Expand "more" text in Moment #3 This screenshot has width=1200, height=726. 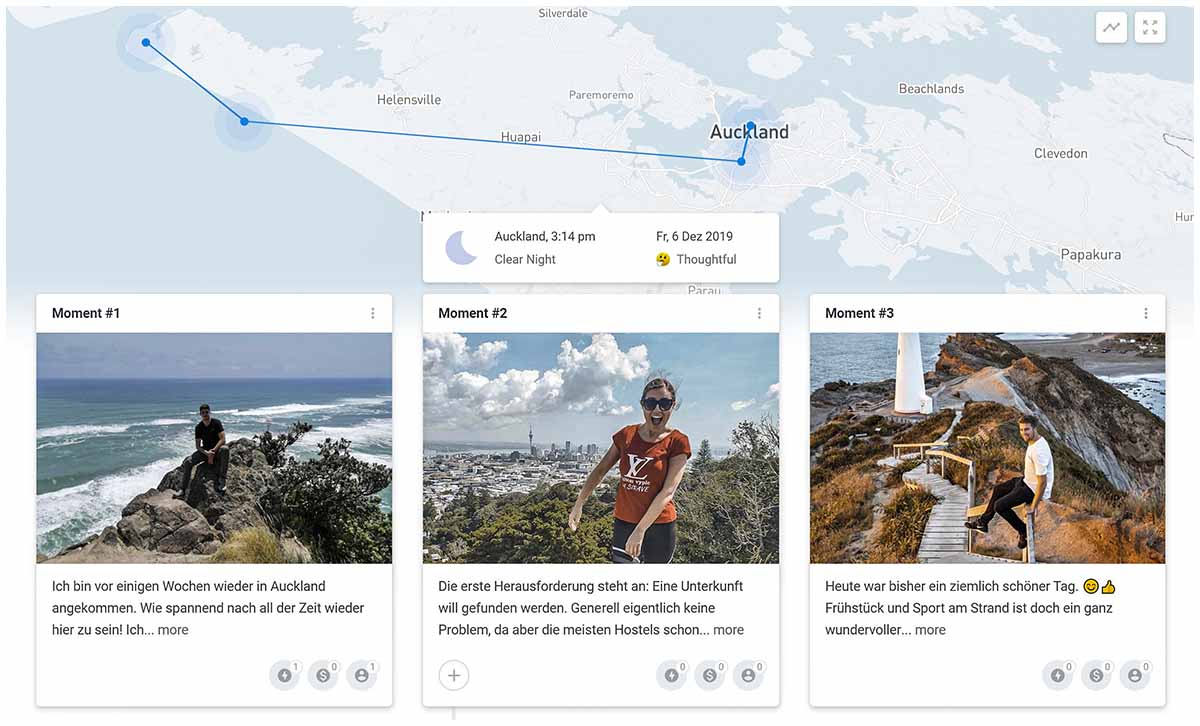point(930,630)
